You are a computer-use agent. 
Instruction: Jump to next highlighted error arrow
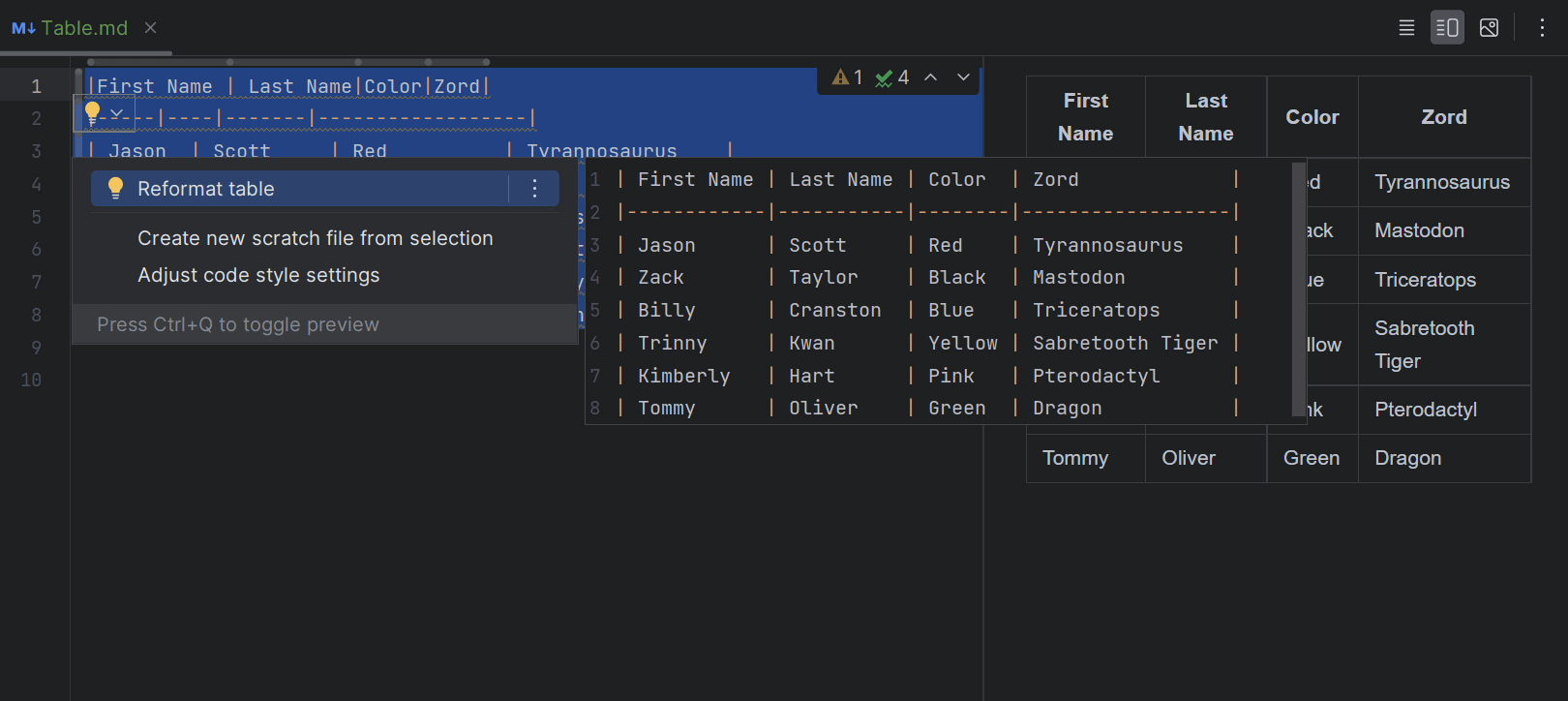(x=963, y=77)
